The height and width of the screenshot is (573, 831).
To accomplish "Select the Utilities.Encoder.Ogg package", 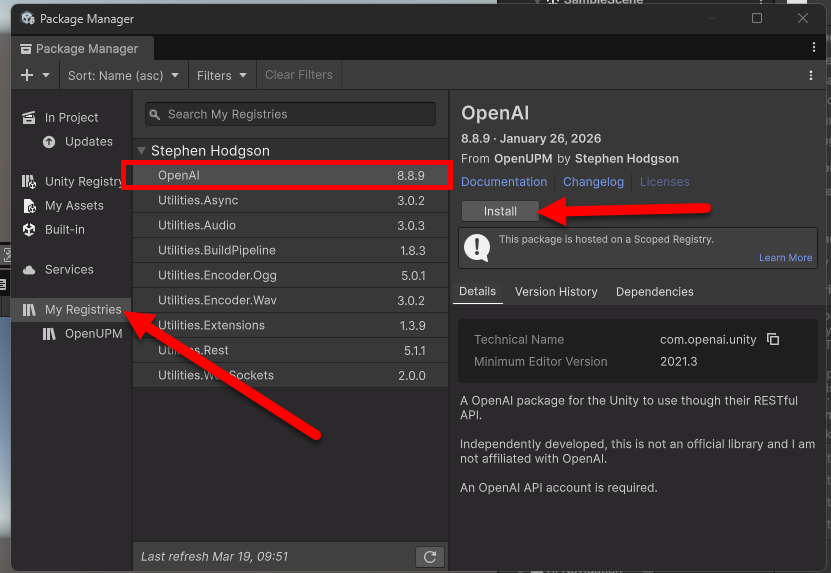I will point(290,275).
